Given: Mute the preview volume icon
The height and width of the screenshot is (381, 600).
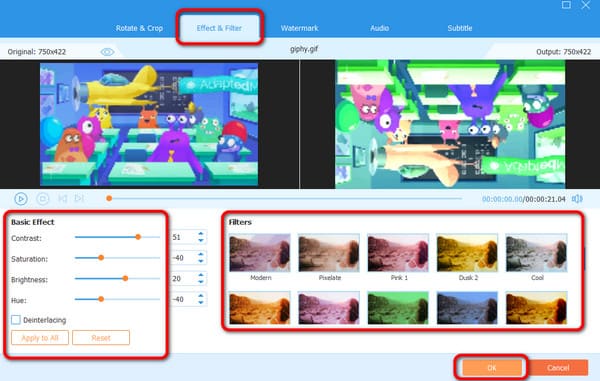Looking at the screenshot, I should point(577,199).
